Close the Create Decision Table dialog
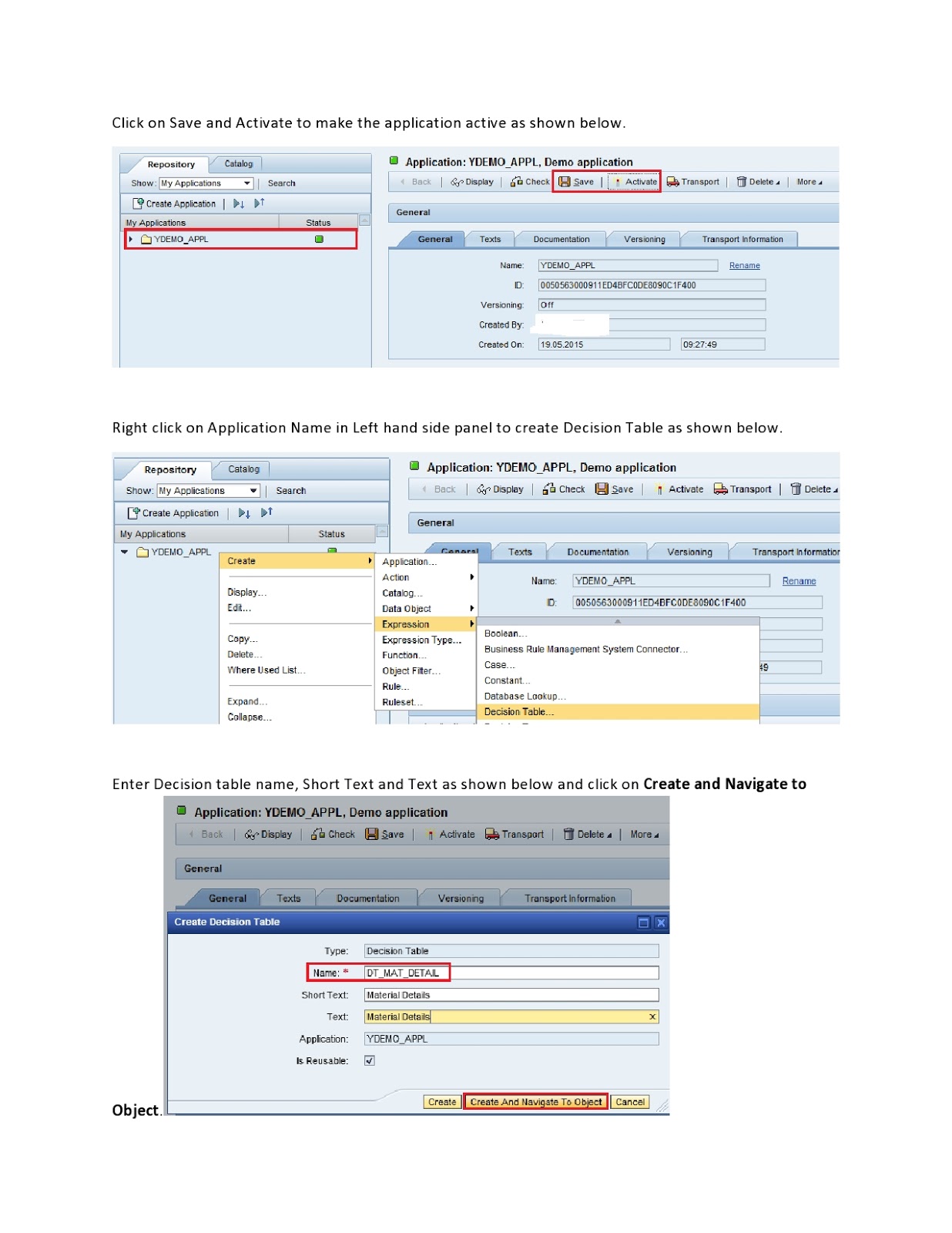Image resolution: width=952 pixels, height=1233 pixels. tap(661, 922)
